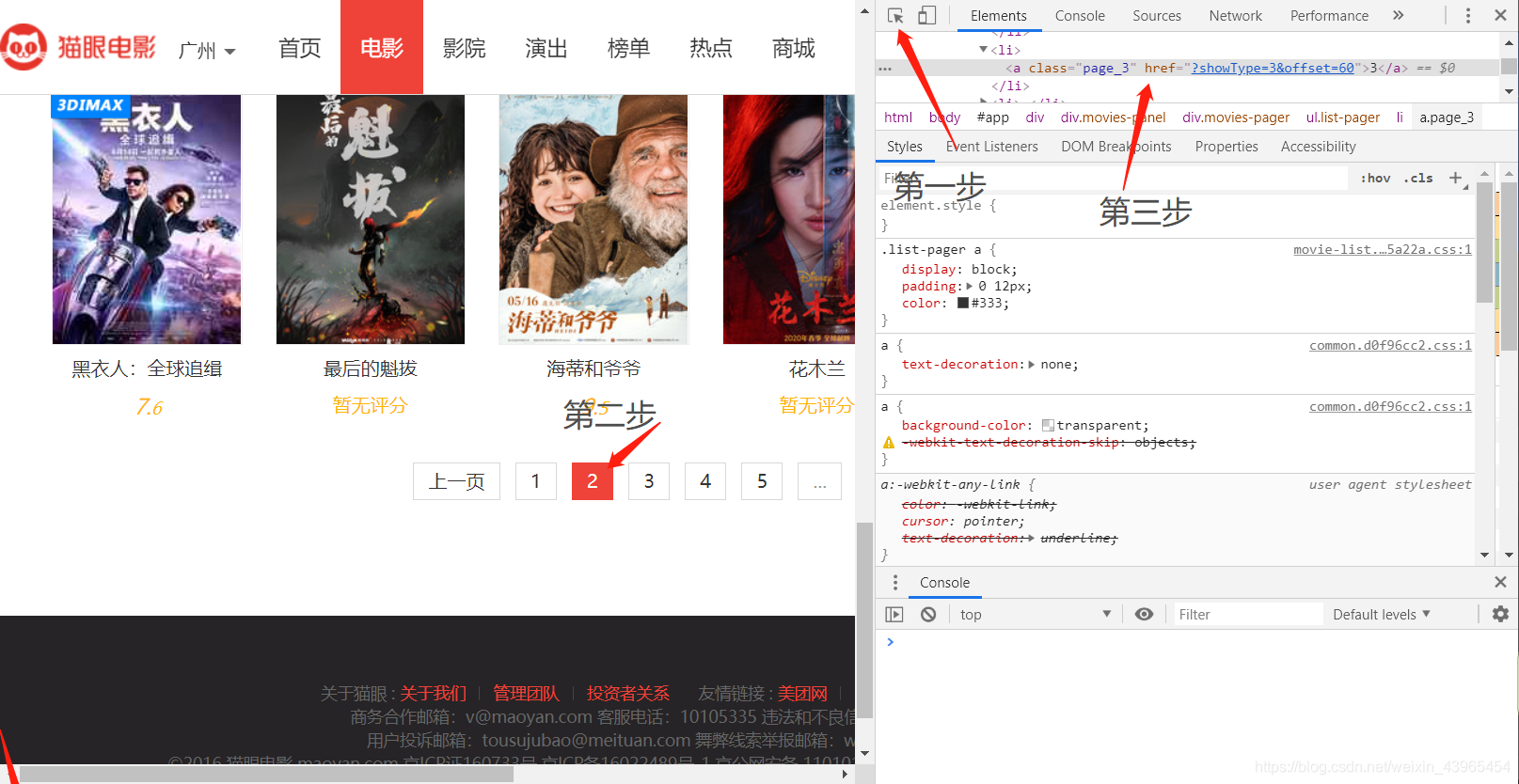The height and width of the screenshot is (784, 1519).
Task: Clear console icon
Action: point(928,614)
